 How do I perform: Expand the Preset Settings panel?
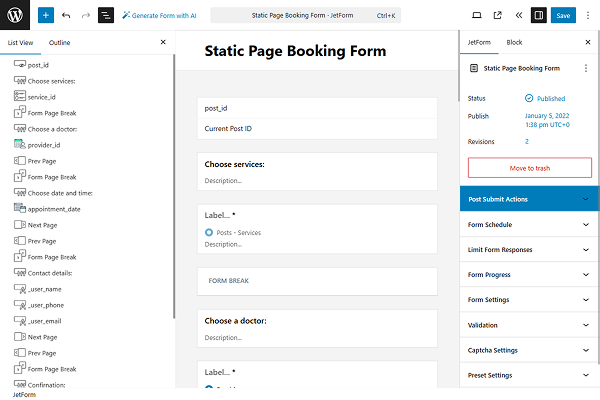click(x=530, y=375)
